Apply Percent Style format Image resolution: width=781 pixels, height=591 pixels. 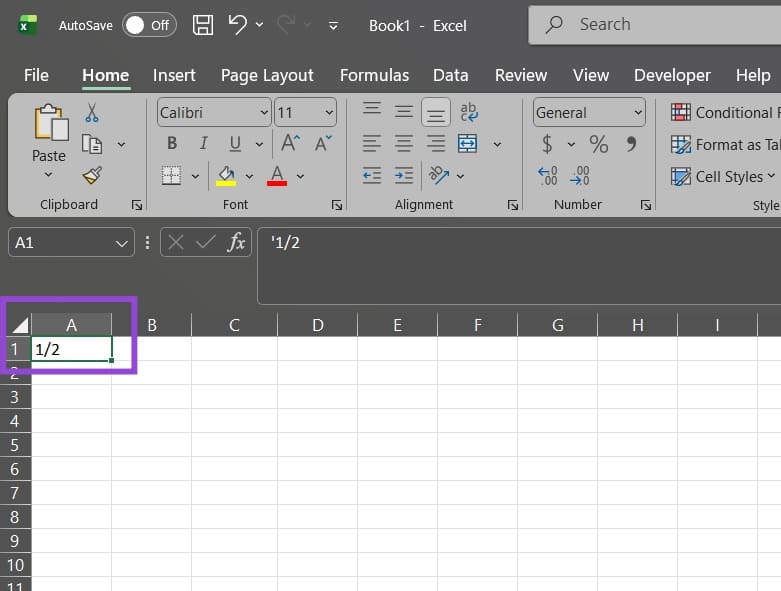598,144
